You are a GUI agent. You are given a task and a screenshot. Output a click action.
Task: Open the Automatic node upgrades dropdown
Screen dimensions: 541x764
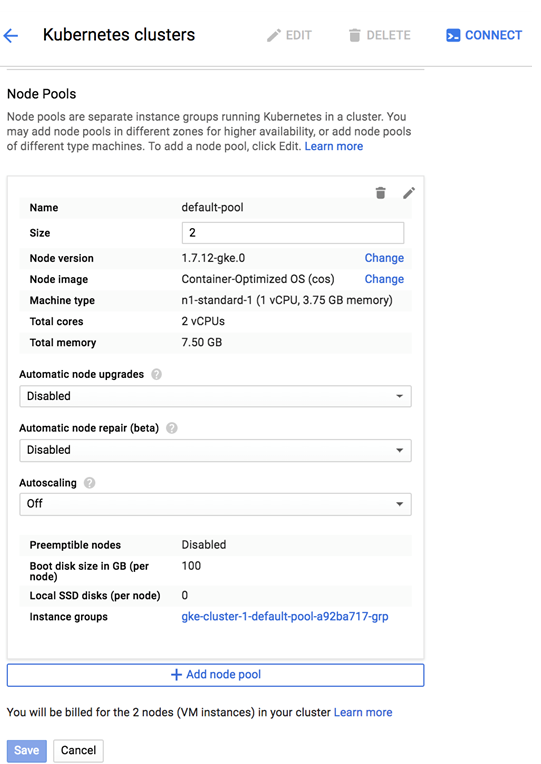click(215, 396)
